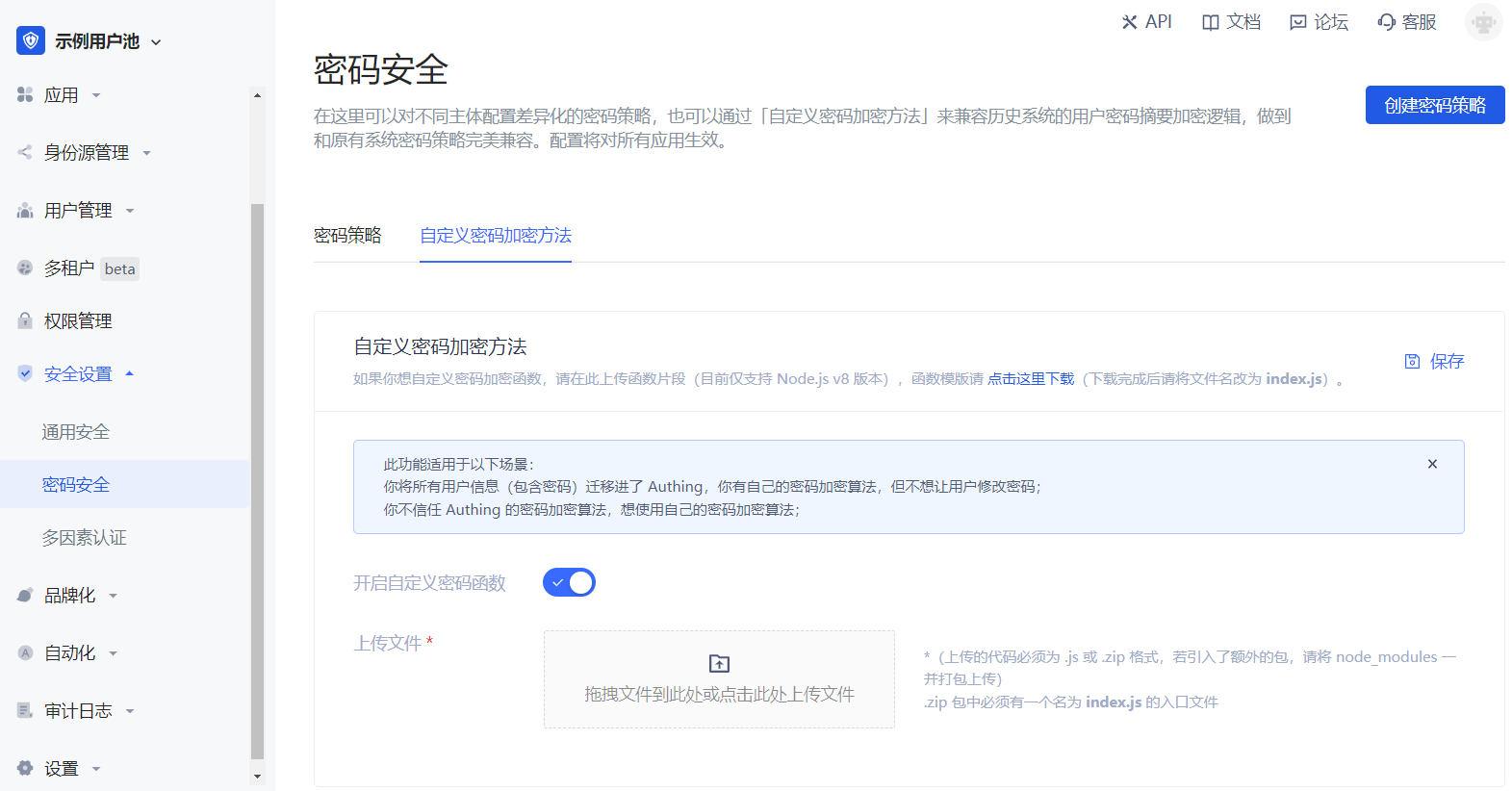The width and height of the screenshot is (1512, 791).
Task: Click sidebar scrollbar down arrow
Action: pos(257,776)
